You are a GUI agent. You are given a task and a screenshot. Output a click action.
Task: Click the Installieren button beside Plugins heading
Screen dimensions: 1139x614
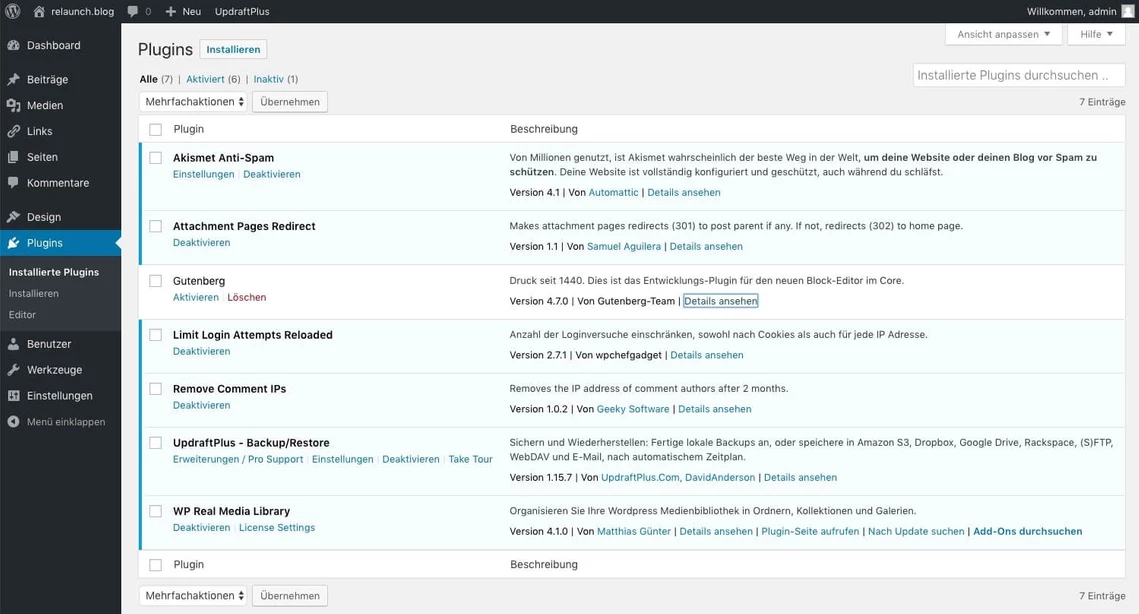pos(233,49)
